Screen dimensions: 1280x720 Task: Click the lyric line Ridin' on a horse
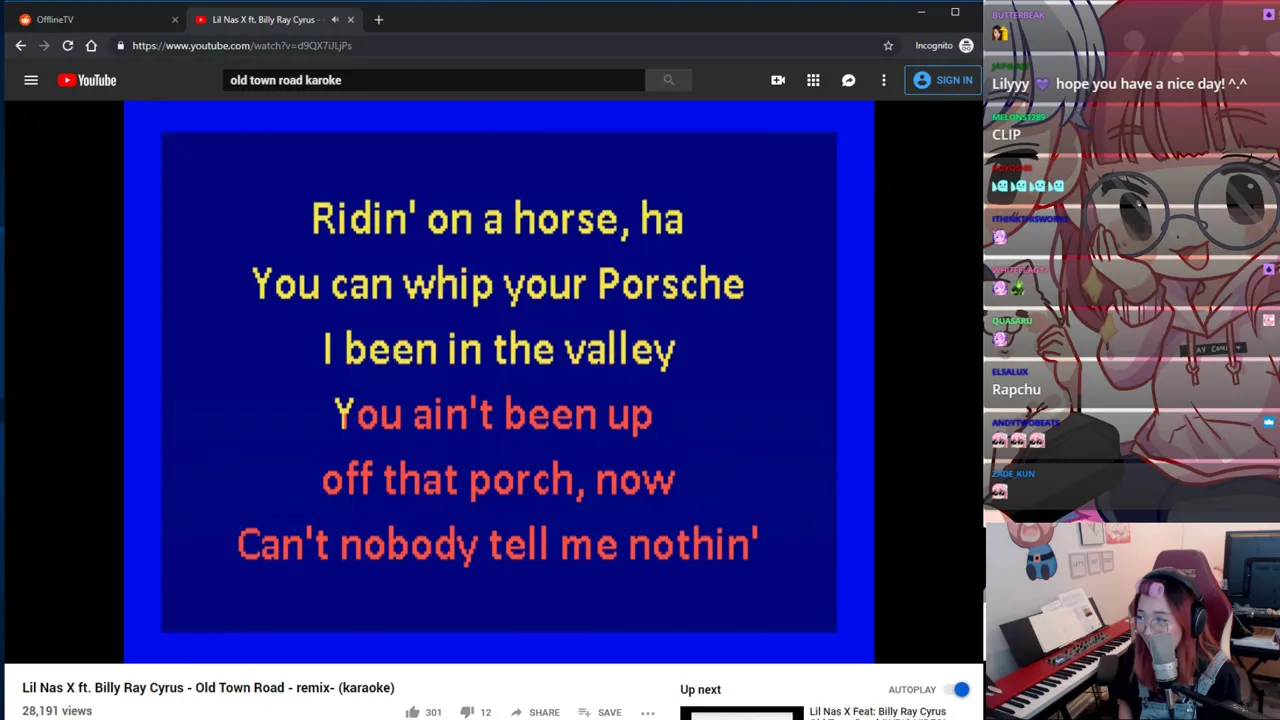497,219
